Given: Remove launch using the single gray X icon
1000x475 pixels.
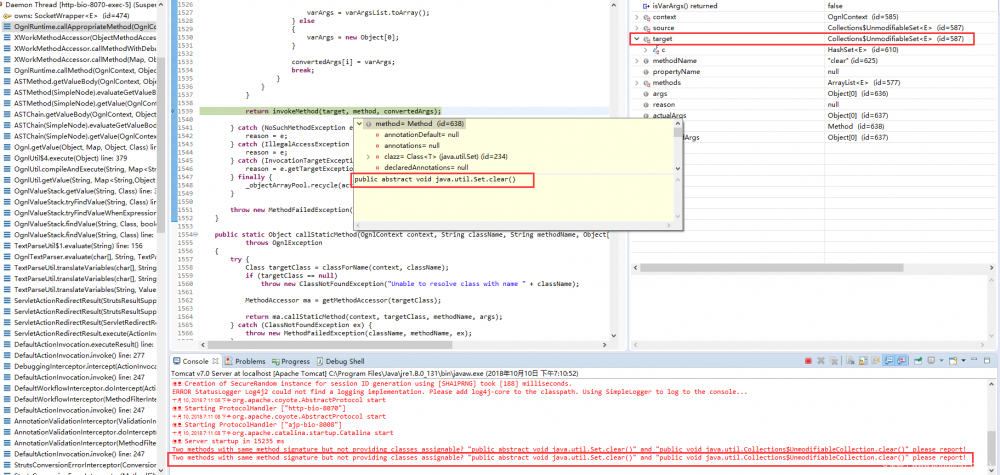Looking at the screenshot, I should [x=821, y=361].
